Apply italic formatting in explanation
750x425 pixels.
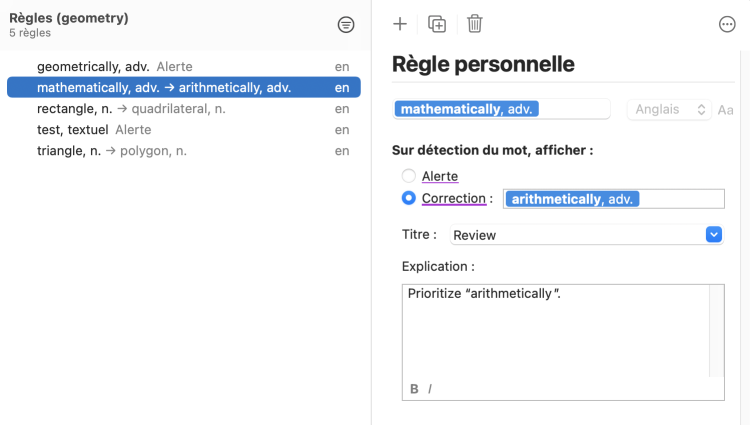(430, 389)
